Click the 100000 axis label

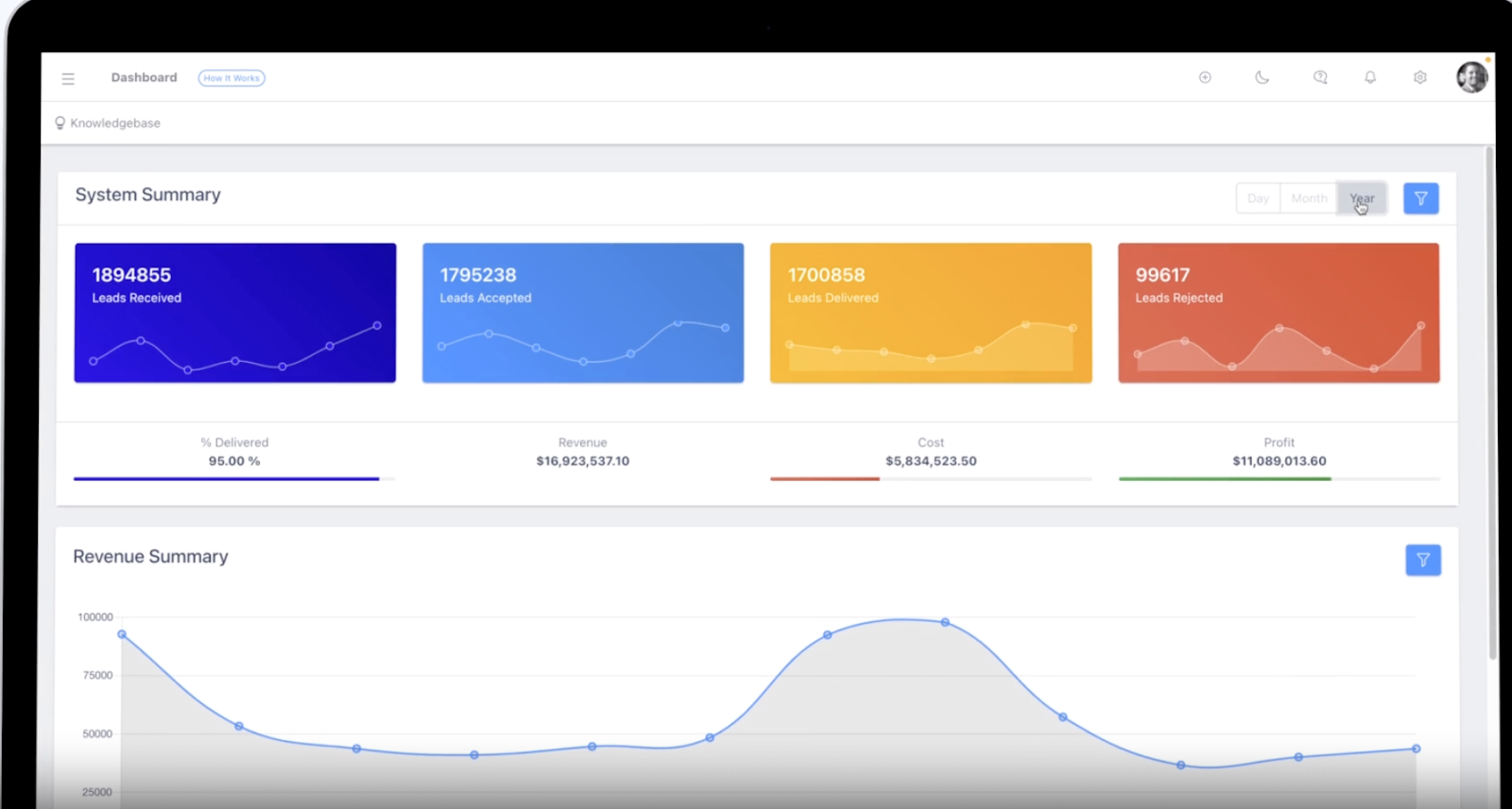pyautogui.click(x=95, y=617)
